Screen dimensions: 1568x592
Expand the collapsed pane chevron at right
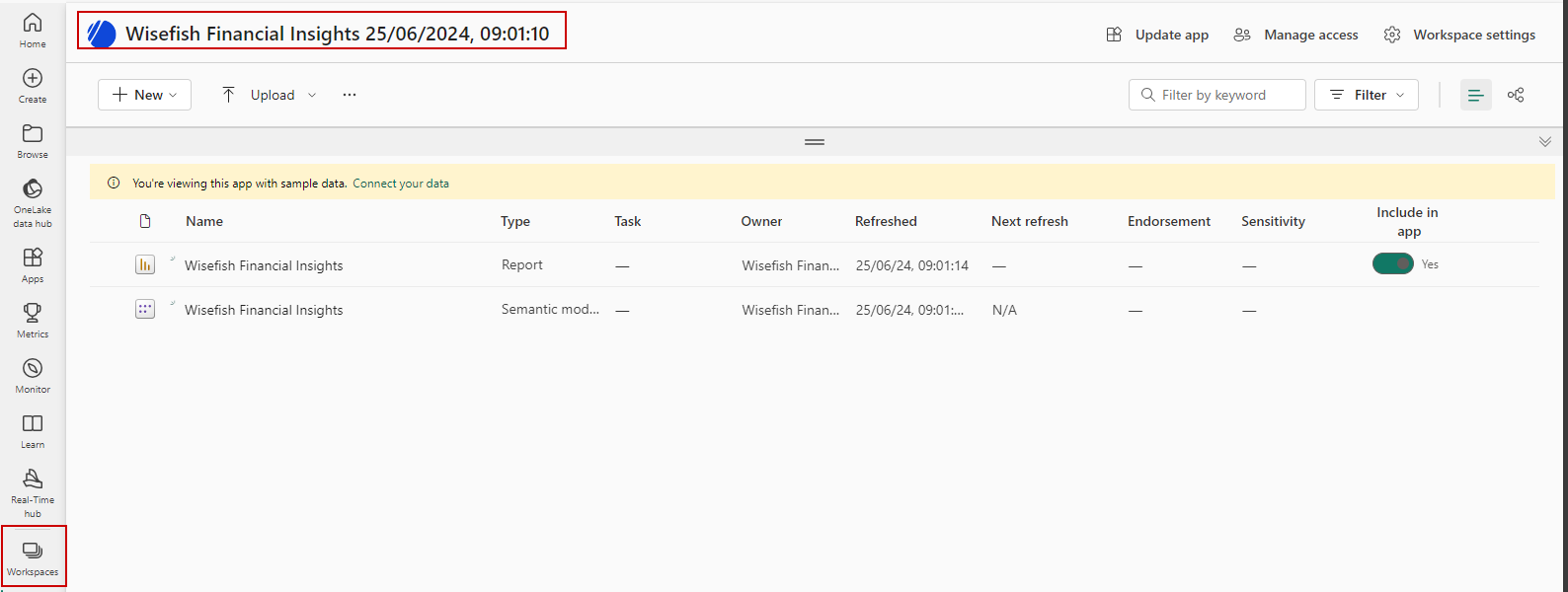[1544, 142]
